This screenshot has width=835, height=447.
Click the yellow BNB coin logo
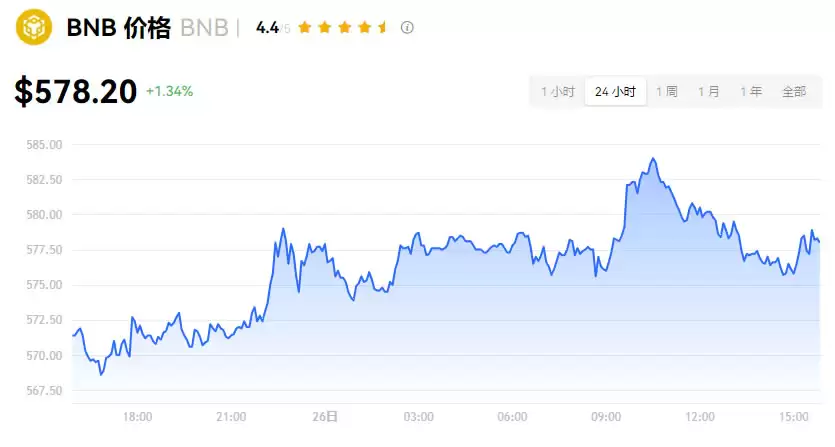coord(35,28)
